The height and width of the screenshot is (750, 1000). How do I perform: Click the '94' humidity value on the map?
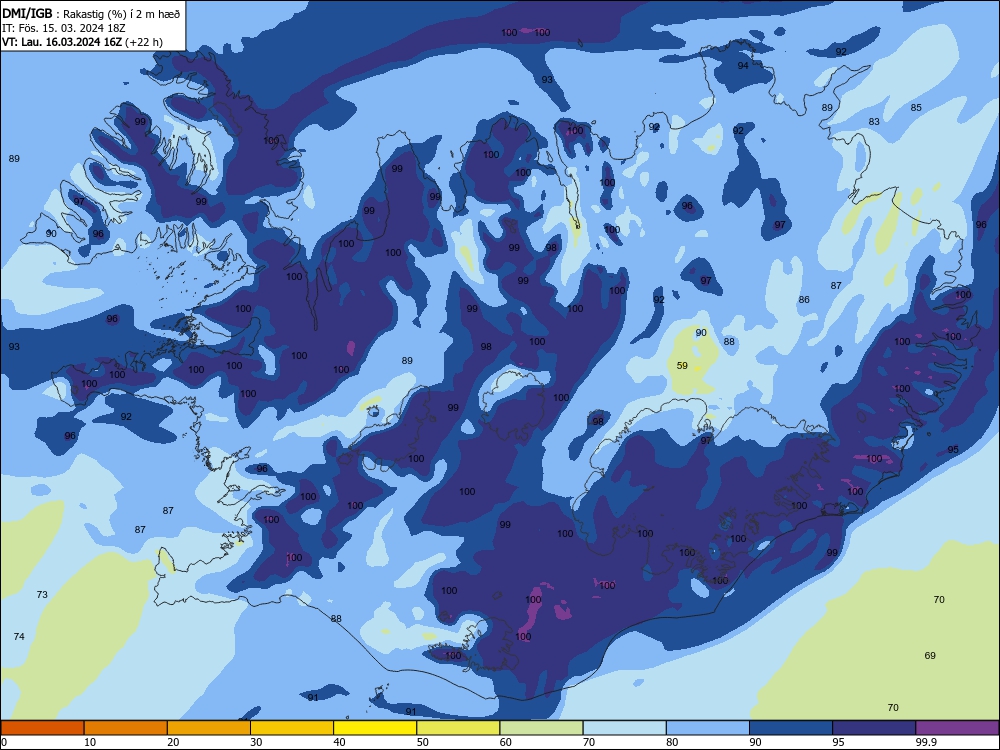click(743, 66)
